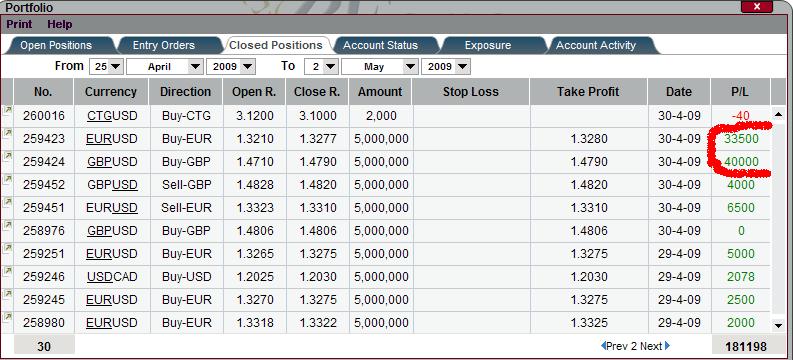This screenshot has height=360, width=793.
Task: Sort by the P/L column header
Action: [x=740, y=92]
